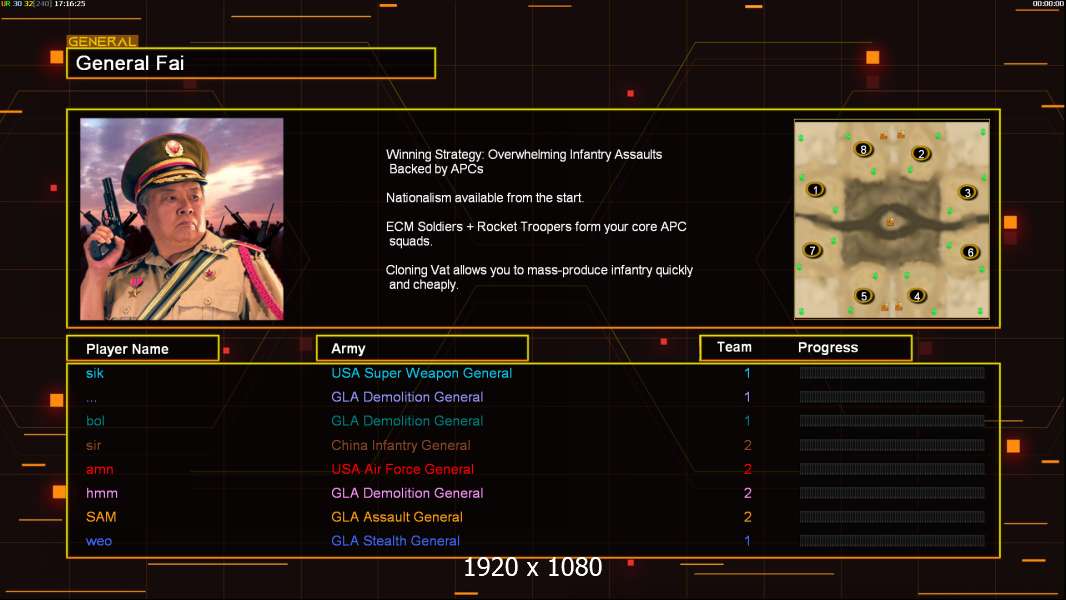Click start position 7 on the map

[x=812, y=250]
